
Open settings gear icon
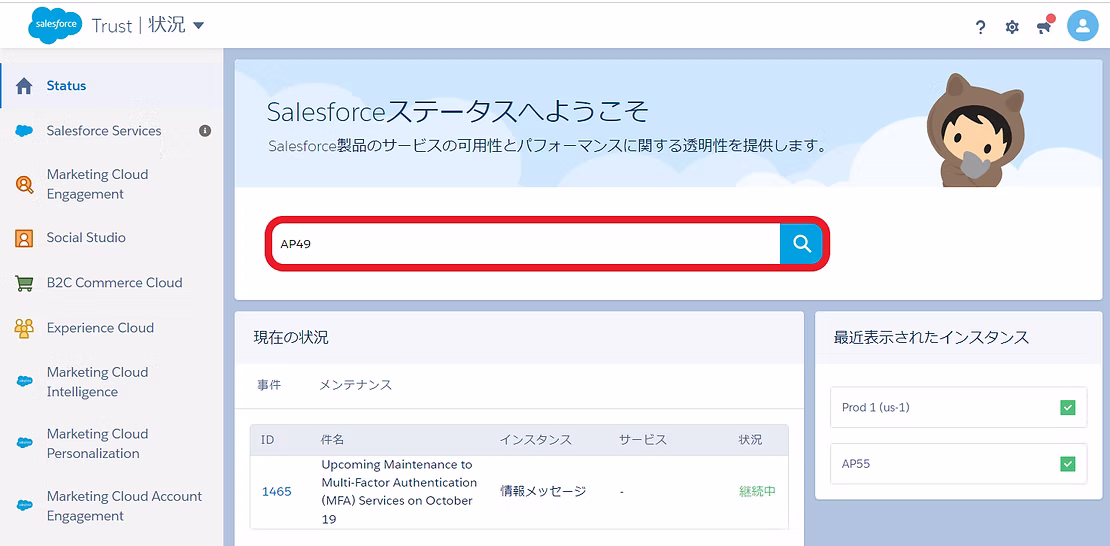coord(1012,28)
